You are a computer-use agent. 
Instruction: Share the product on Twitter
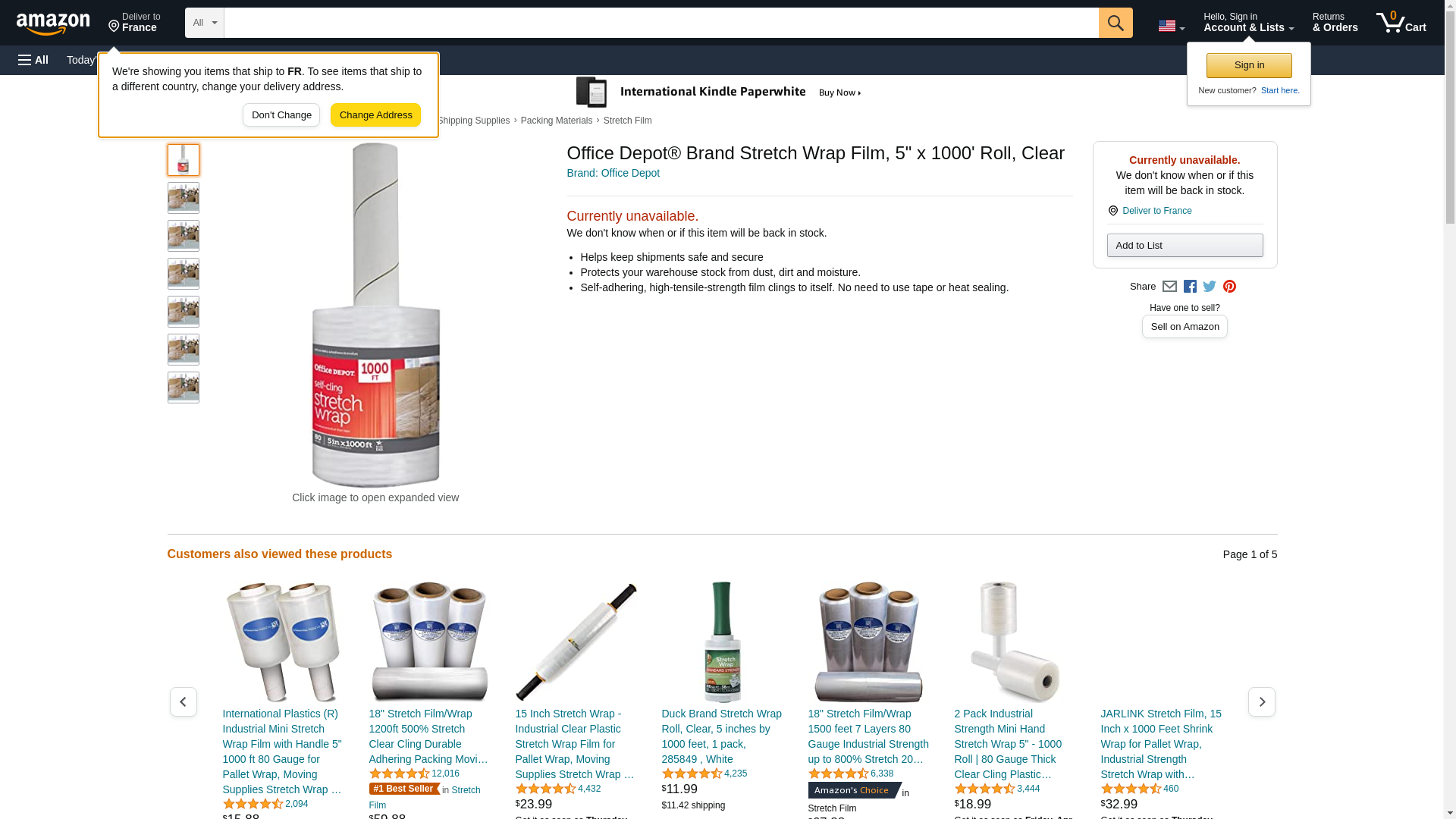pos(1210,287)
